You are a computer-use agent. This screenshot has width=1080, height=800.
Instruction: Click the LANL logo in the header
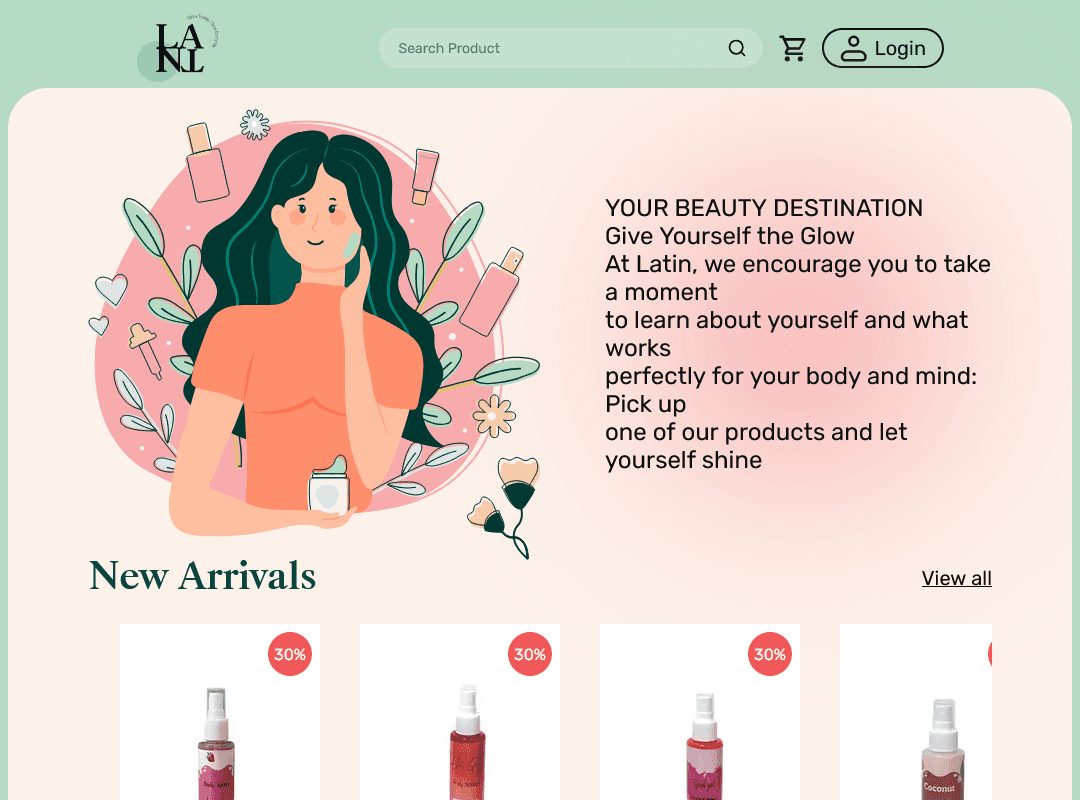pos(179,46)
